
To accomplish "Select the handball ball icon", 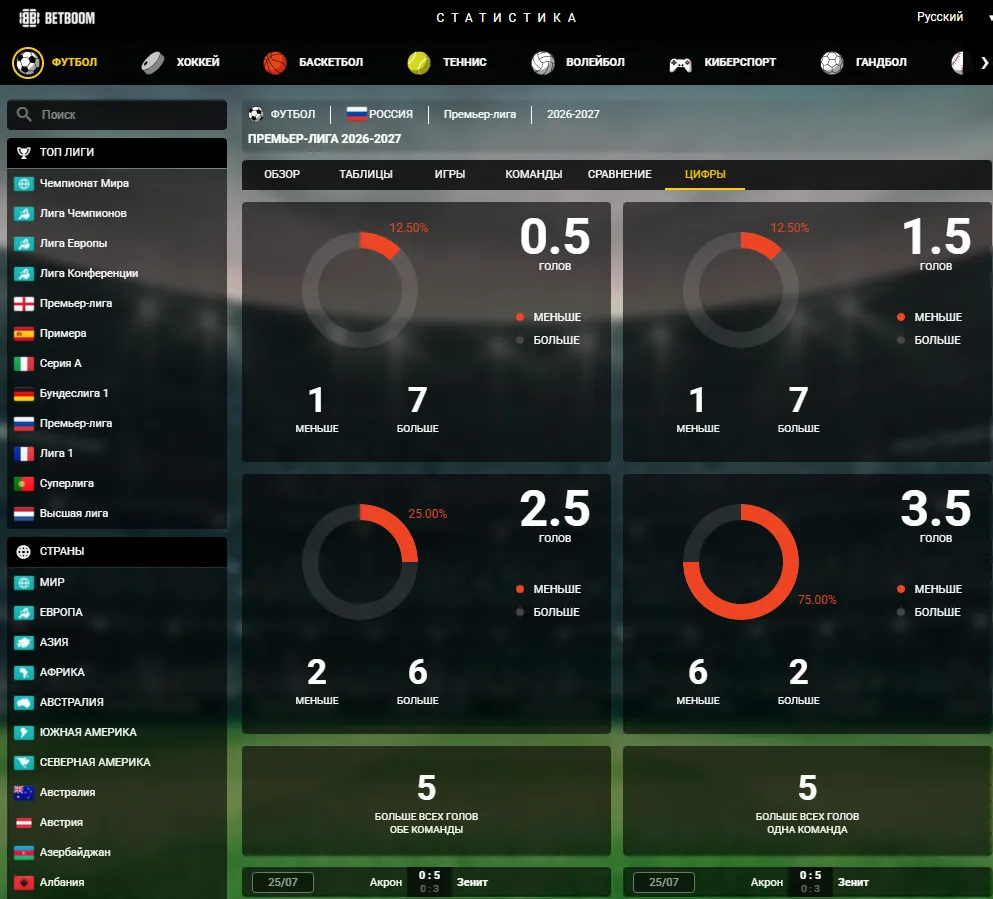I will point(832,63).
